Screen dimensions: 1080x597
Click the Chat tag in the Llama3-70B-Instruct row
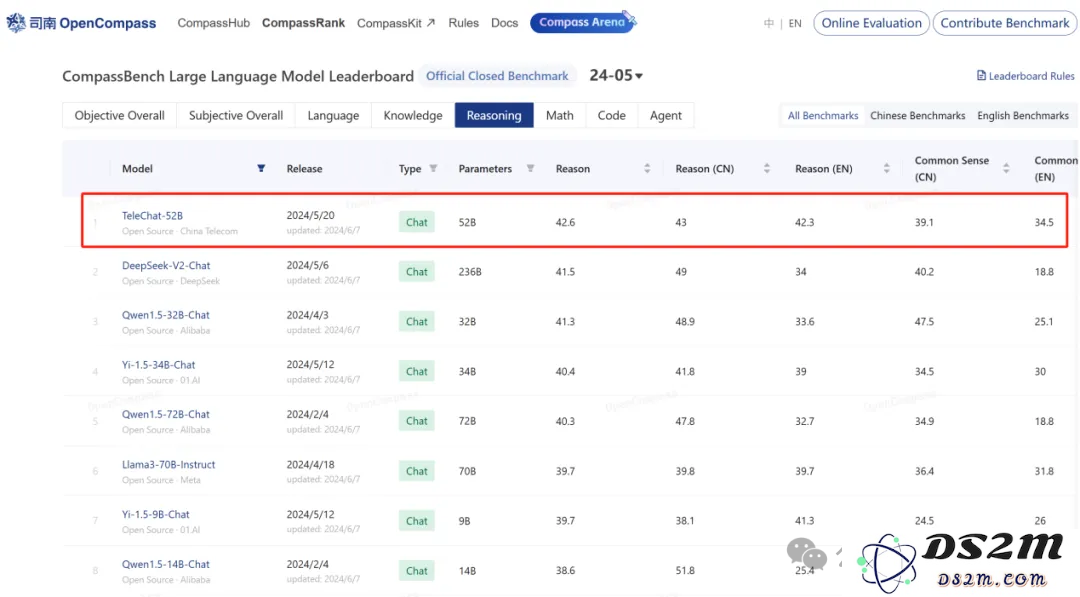(417, 471)
